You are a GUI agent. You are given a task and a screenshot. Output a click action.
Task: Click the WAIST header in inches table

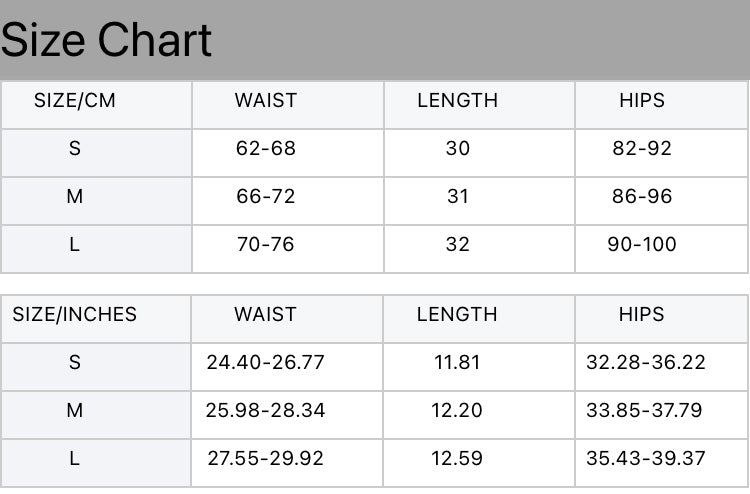(x=266, y=315)
